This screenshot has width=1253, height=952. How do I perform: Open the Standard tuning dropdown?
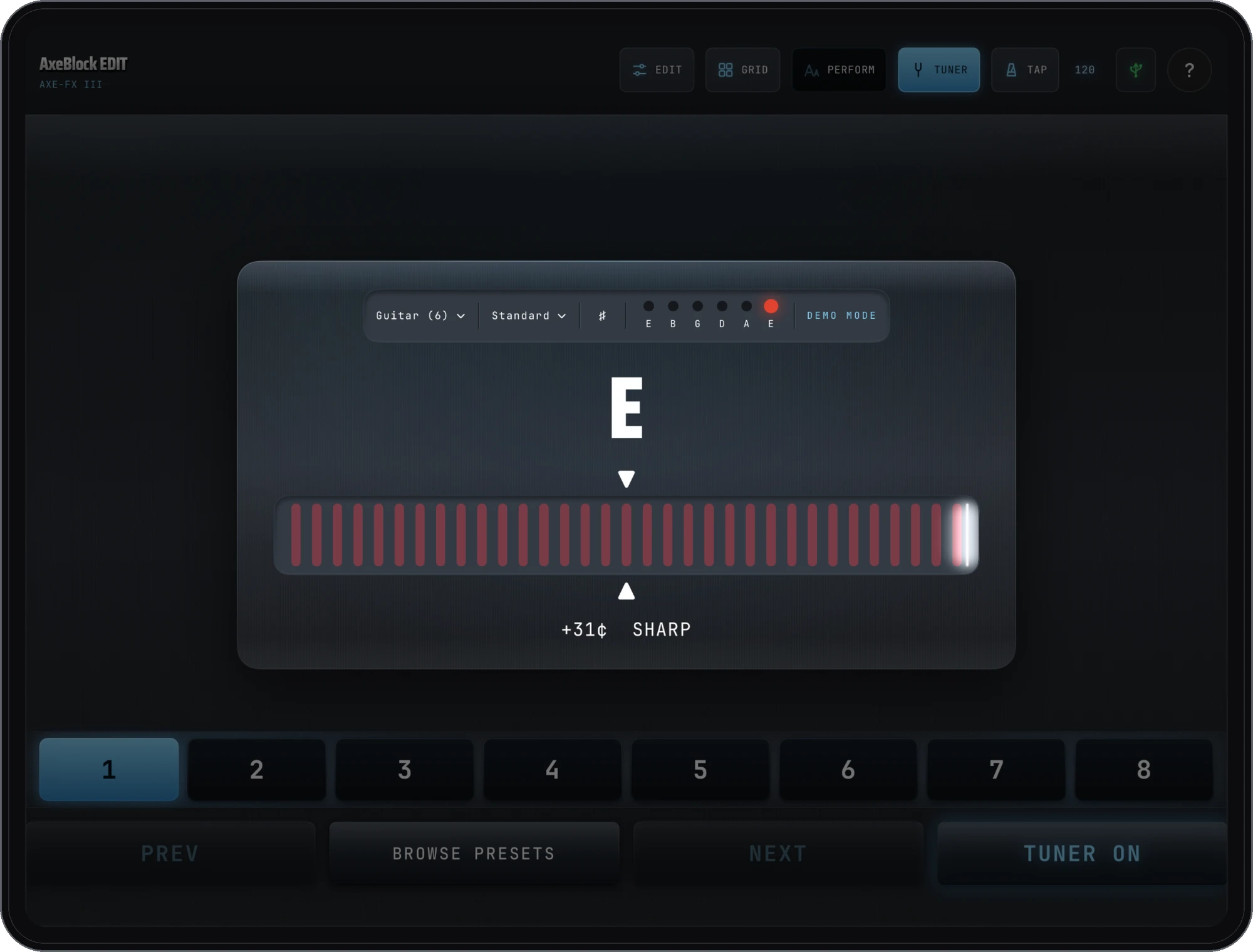coord(528,316)
